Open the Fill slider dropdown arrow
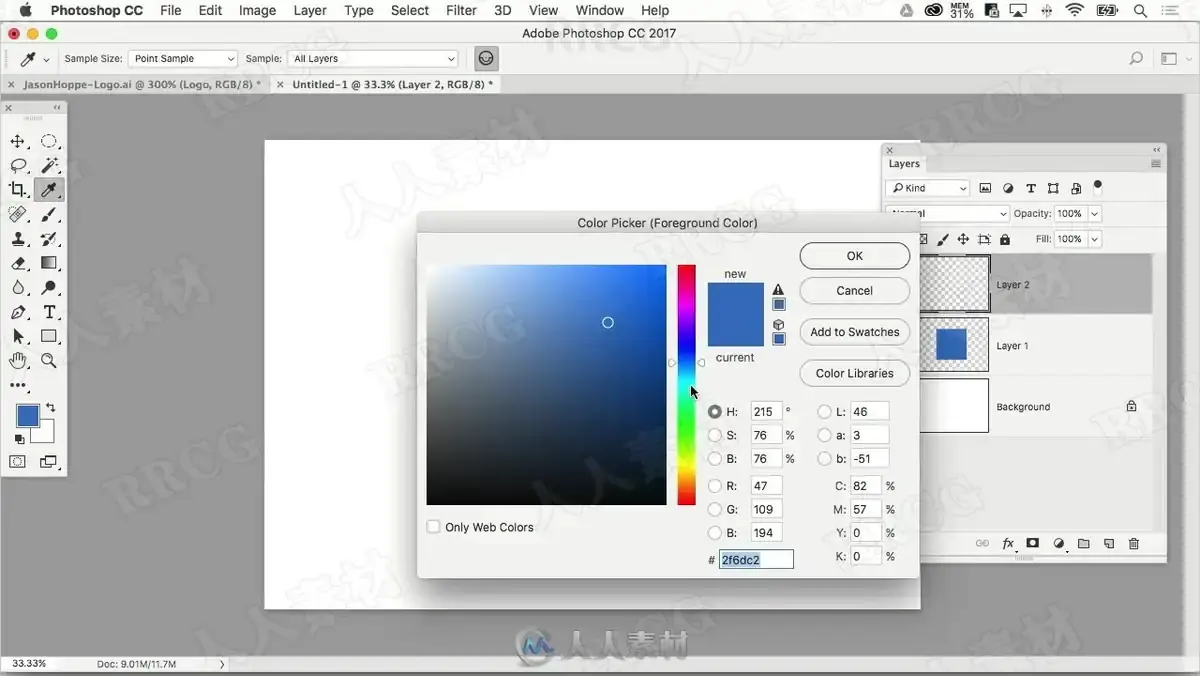Image resolution: width=1200 pixels, height=676 pixels. [x=1095, y=240]
